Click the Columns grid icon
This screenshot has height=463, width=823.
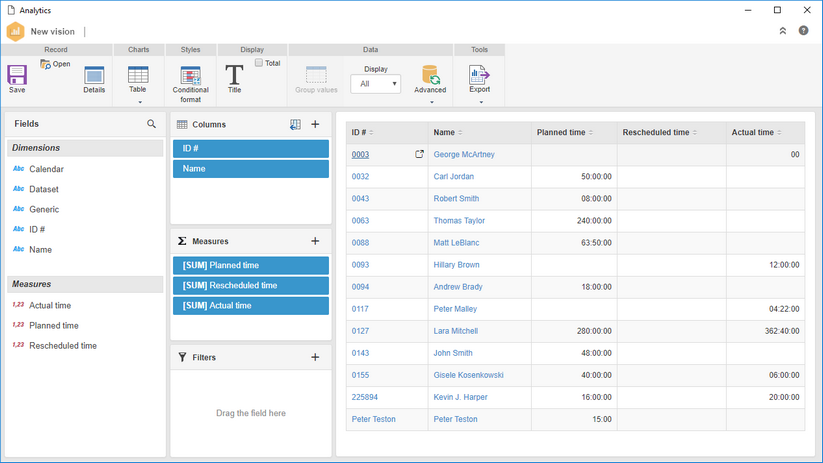click(x=182, y=124)
